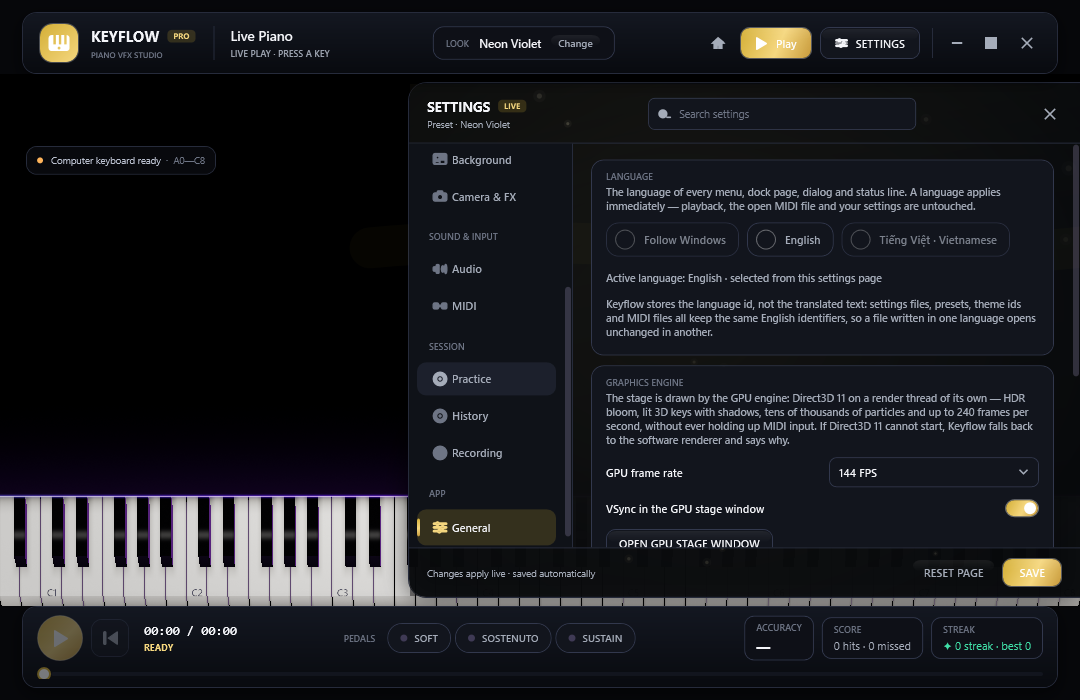Click the Keyflow piano app logo
The height and width of the screenshot is (700, 1080).
59,43
